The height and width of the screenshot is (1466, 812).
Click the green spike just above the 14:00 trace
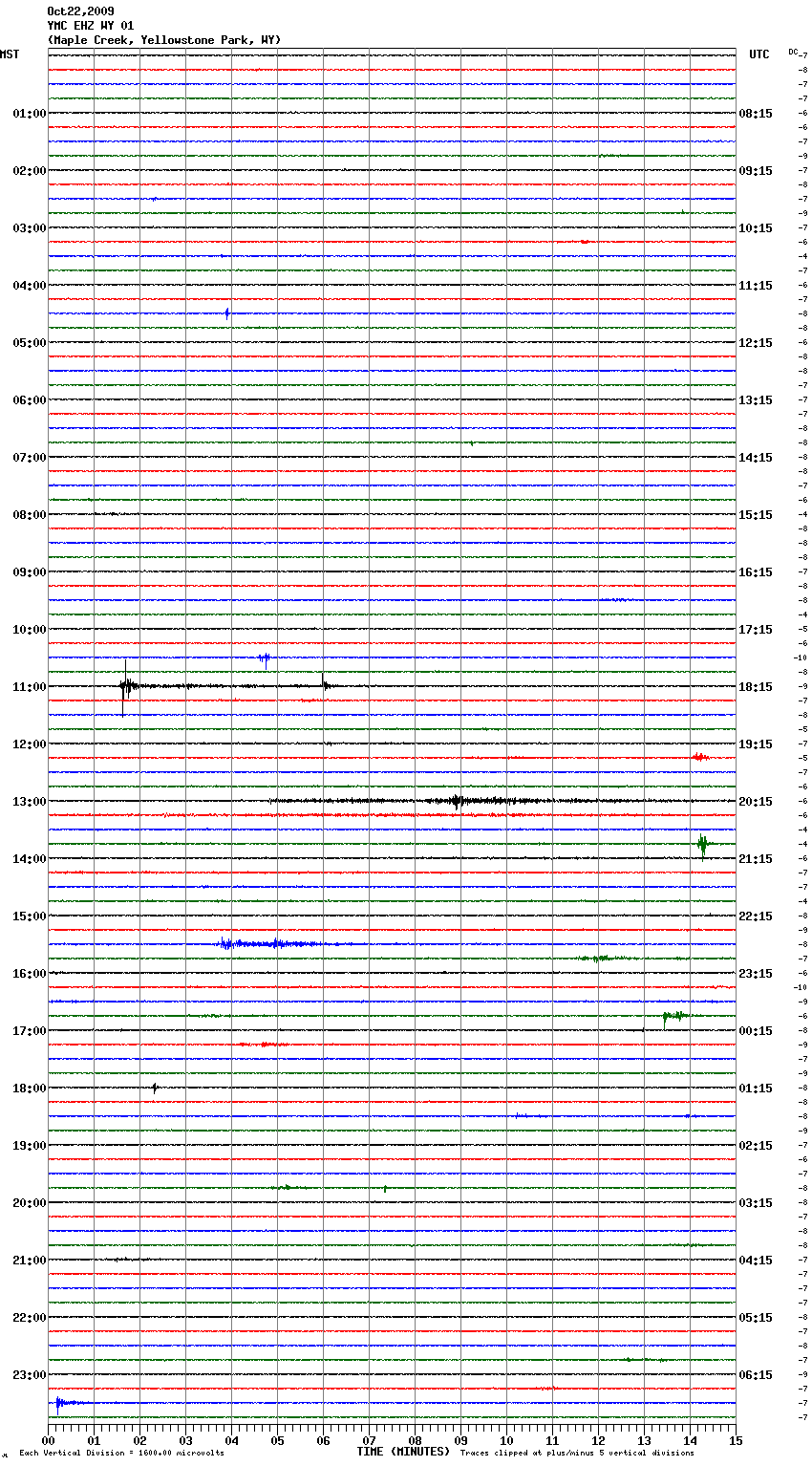pyautogui.click(x=702, y=844)
